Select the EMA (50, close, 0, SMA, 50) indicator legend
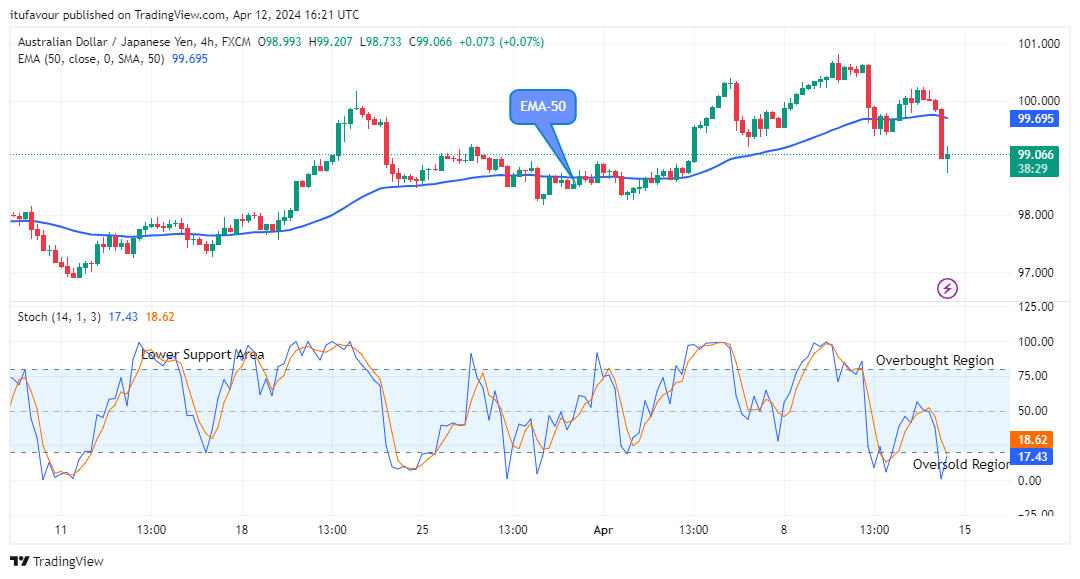This screenshot has width=1080, height=579. 91,59
